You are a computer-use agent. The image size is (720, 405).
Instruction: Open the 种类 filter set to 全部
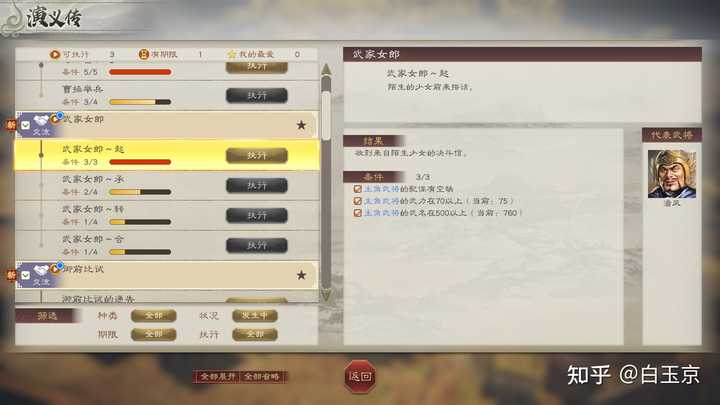[x=153, y=315]
